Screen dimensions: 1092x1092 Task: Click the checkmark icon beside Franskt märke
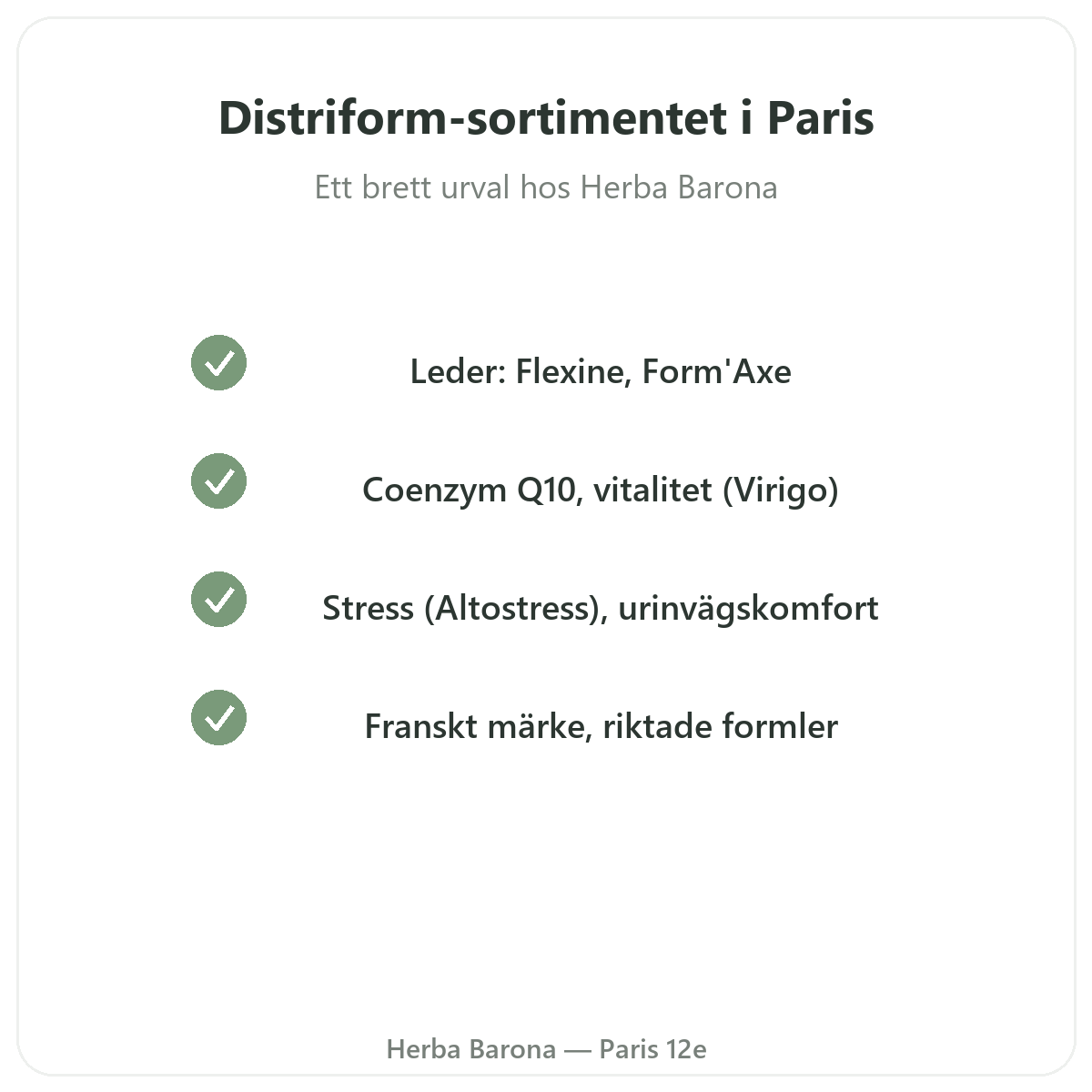218,718
